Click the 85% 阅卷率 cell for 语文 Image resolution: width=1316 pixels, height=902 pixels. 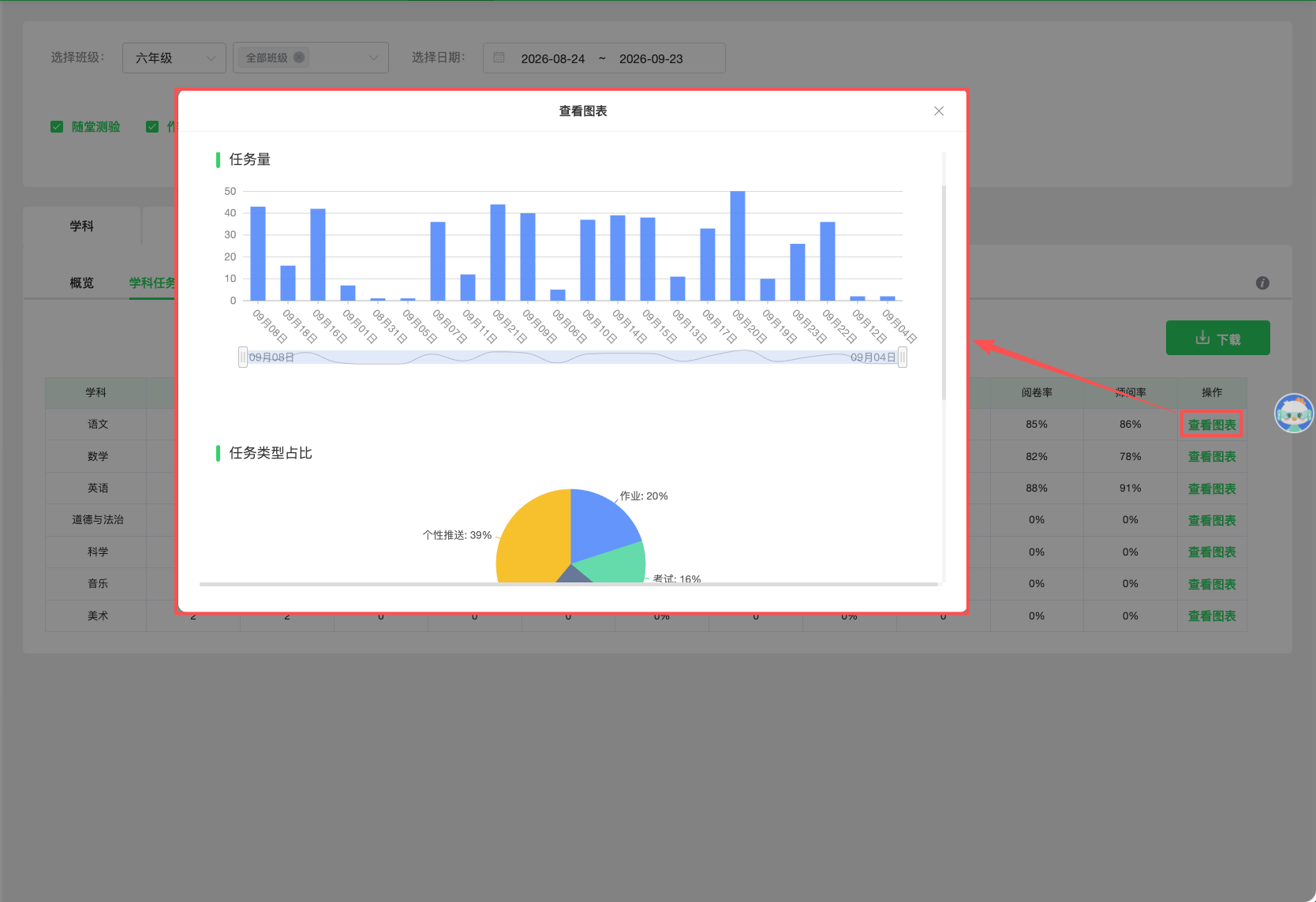pos(1037,425)
